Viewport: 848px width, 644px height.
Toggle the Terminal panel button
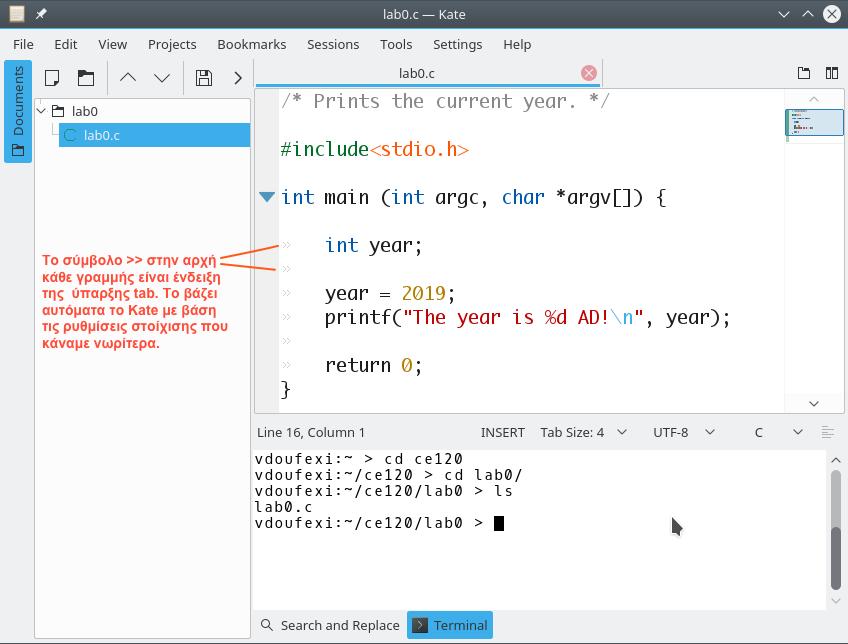pyautogui.click(x=450, y=625)
